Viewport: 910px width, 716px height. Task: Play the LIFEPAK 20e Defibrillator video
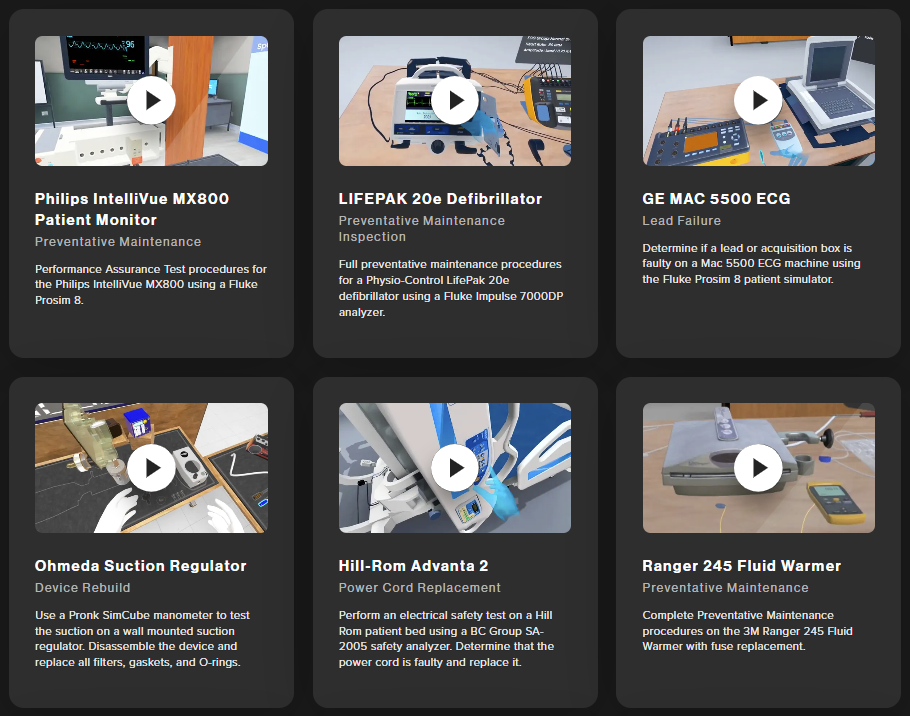(455, 100)
